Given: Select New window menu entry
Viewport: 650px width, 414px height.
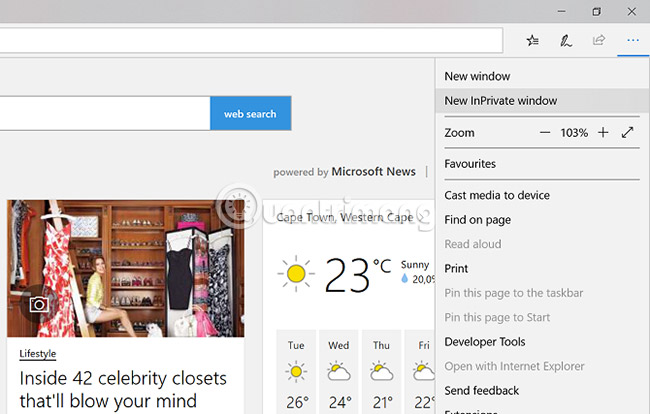Looking at the screenshot, I should pos(543,76).
